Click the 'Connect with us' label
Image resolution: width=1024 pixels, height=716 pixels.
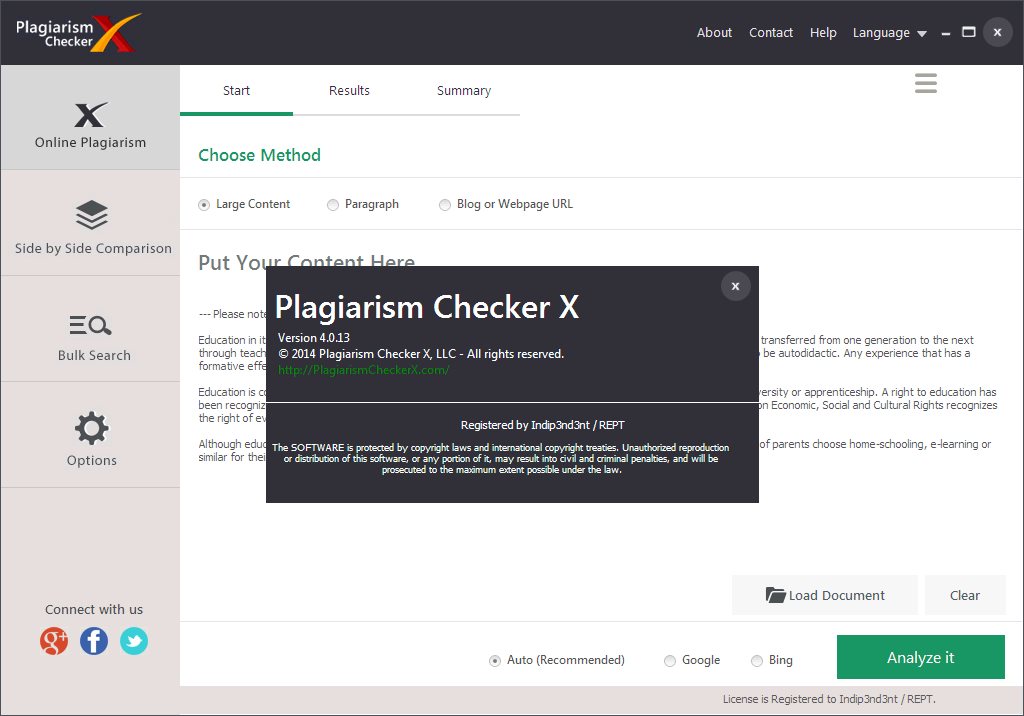(94, 610)
